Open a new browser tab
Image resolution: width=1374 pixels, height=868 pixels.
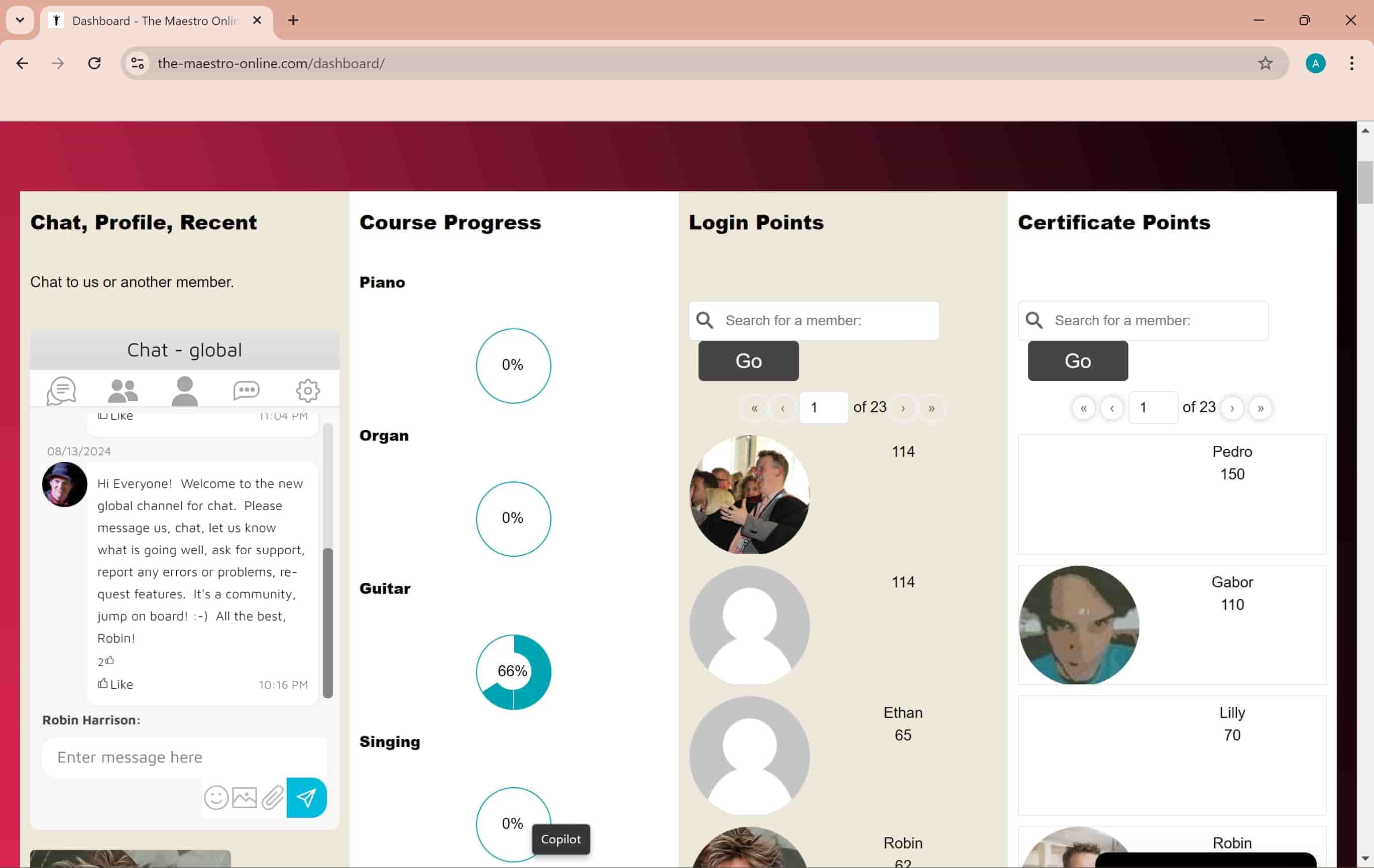coord(293,21)
